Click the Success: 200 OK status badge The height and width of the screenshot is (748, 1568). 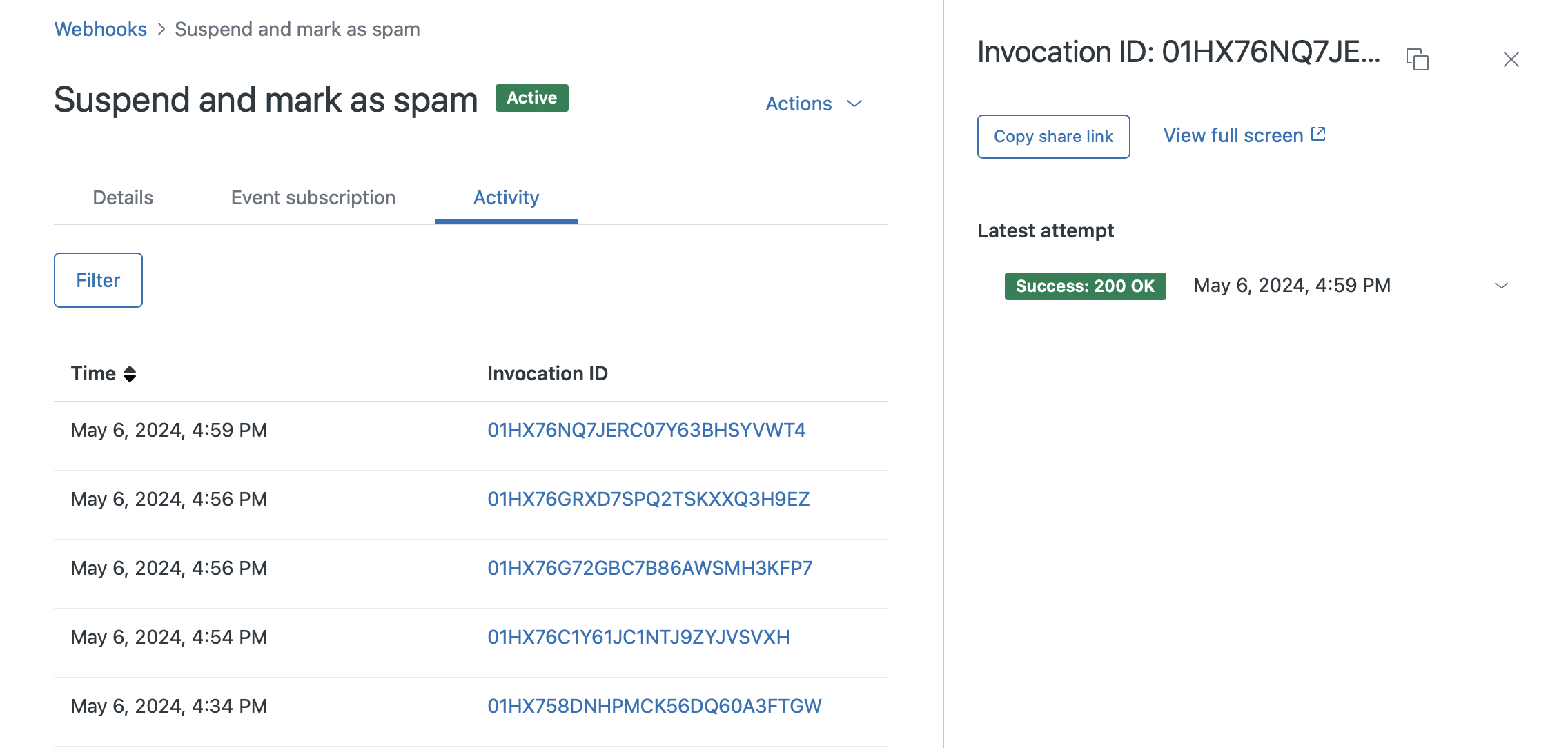tap(1085, 286)
